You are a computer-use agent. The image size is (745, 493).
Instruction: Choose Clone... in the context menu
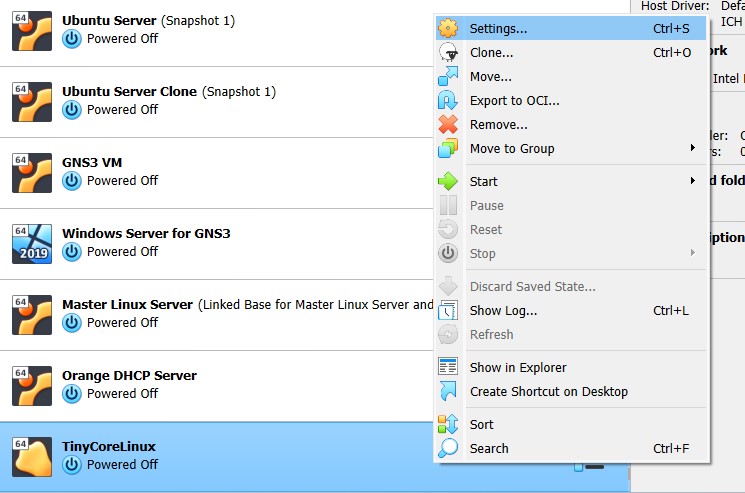pos(571,52)
